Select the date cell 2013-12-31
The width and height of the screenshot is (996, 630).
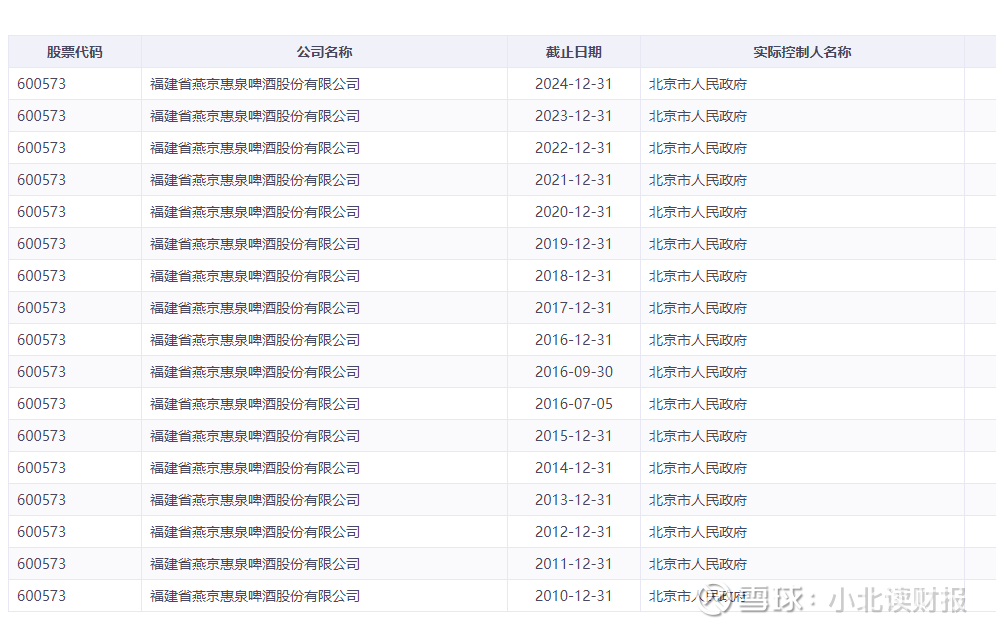point(574,500)
